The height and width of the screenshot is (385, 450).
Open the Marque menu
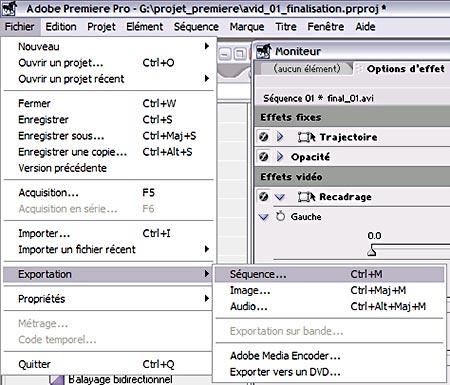click(x=247, y=27)
